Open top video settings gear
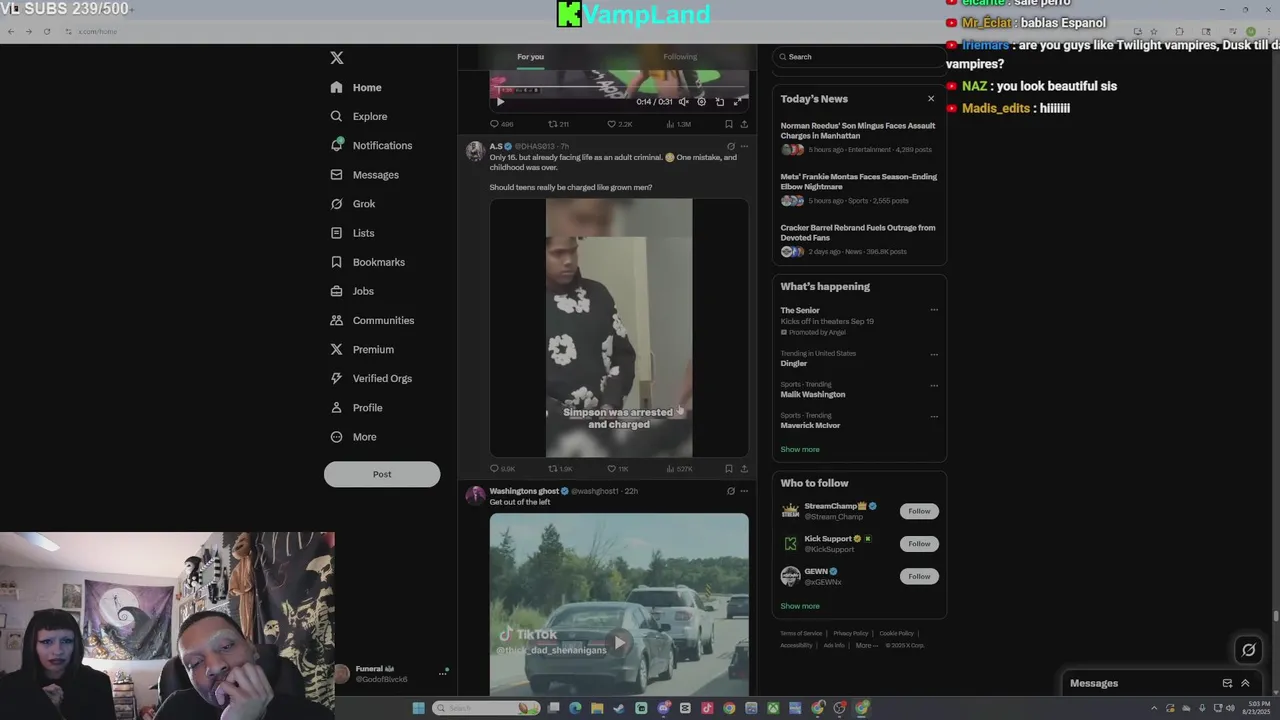Screen dimensions: 1280x720 701,101
